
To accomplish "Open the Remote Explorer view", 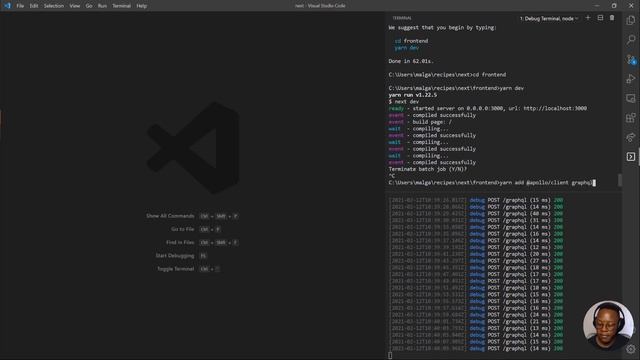I will click(x=631, y=98).
